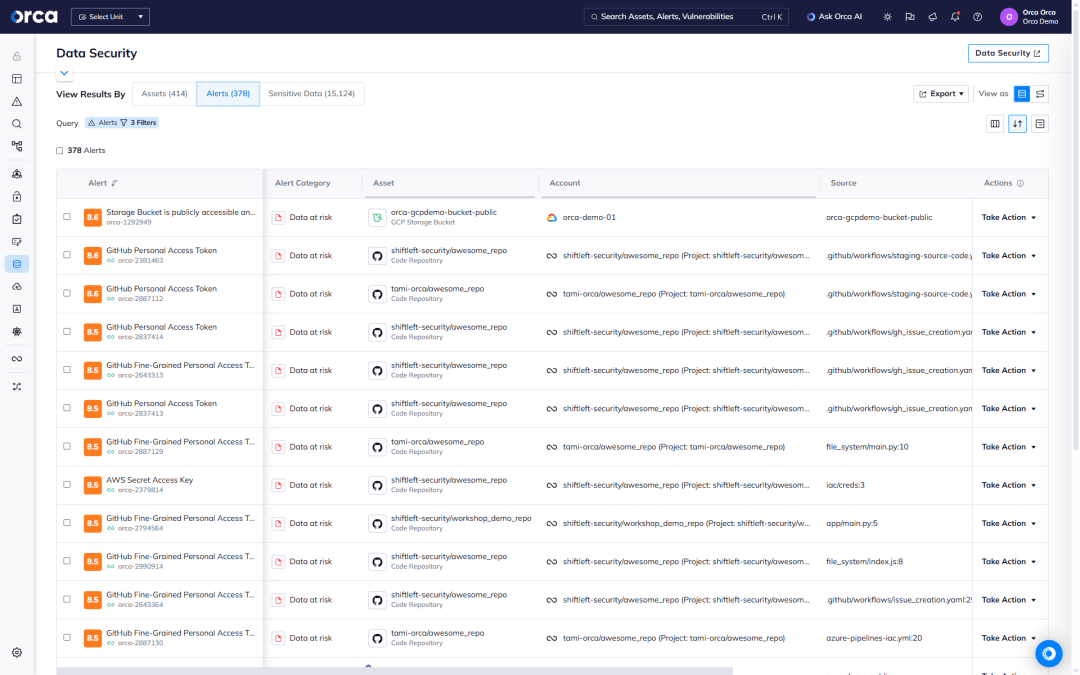This screenshot has height=675, width=1080.
Task: Click the Alert Category column header
Action: click(302, 183)
